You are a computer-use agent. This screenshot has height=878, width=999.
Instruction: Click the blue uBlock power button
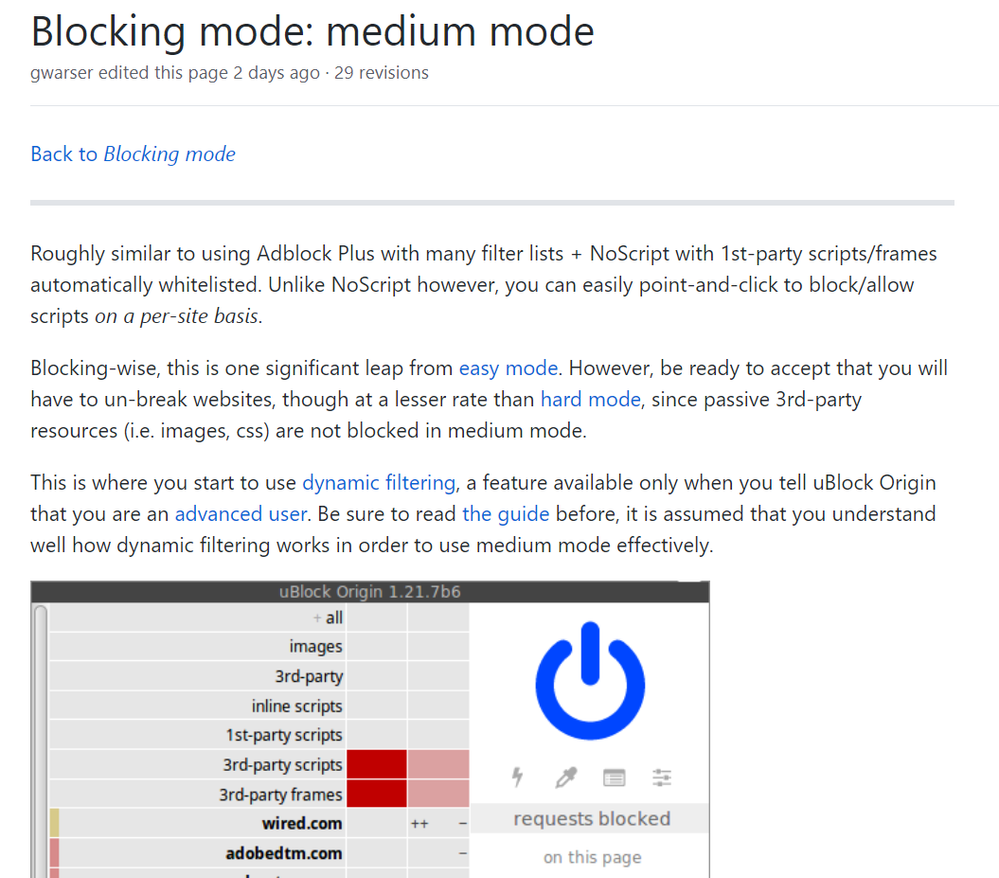[x=590, y=682]
